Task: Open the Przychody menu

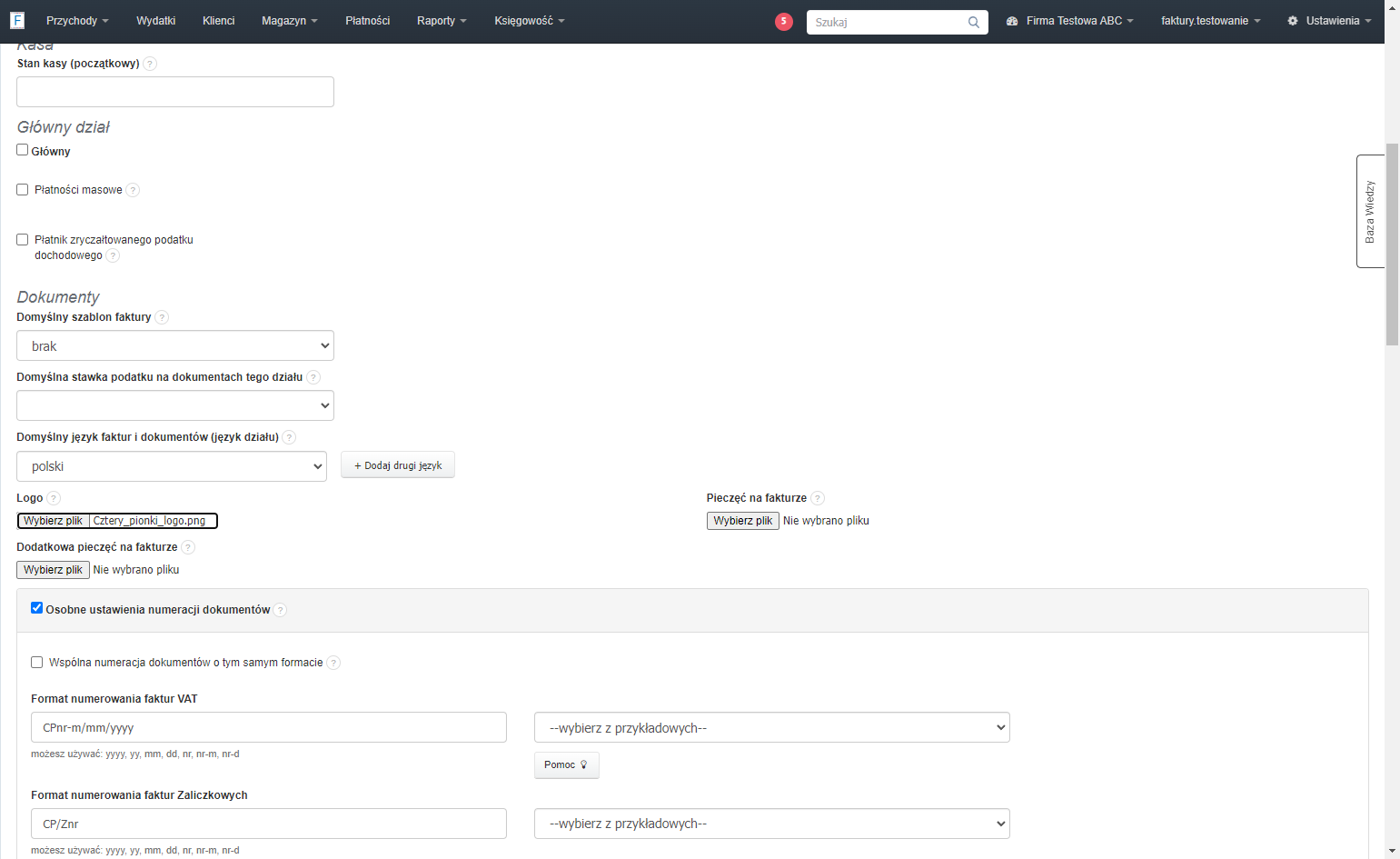Action: 77,21
